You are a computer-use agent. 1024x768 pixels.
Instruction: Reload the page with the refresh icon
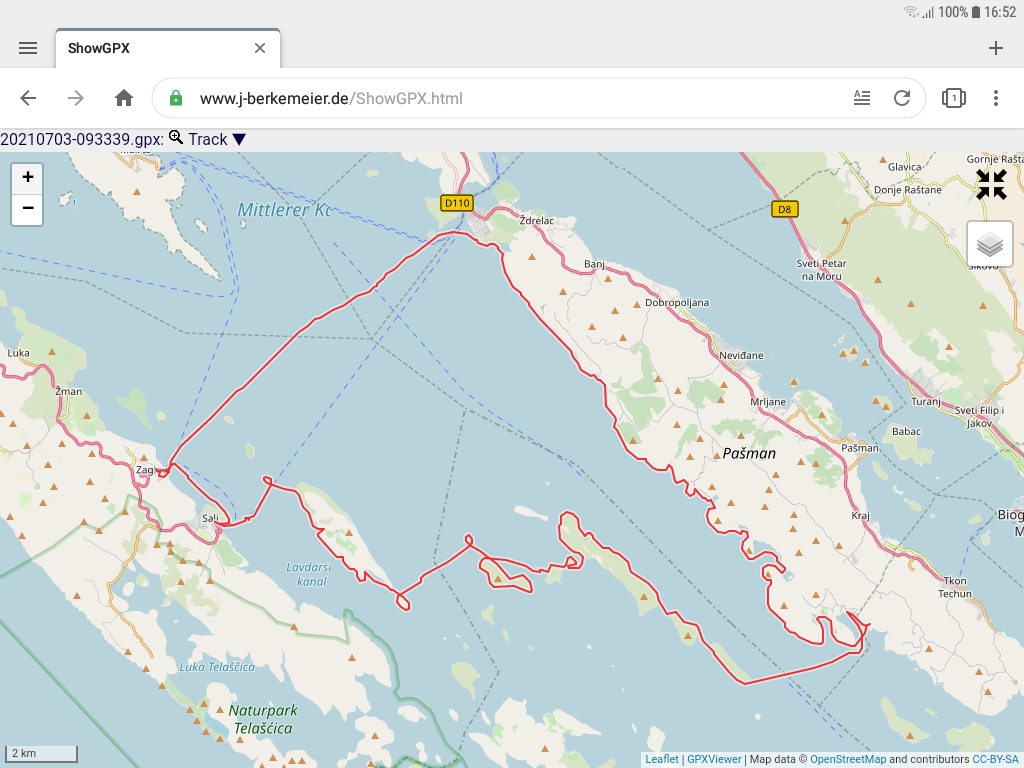pyautogui.click(x=902, y=98)
